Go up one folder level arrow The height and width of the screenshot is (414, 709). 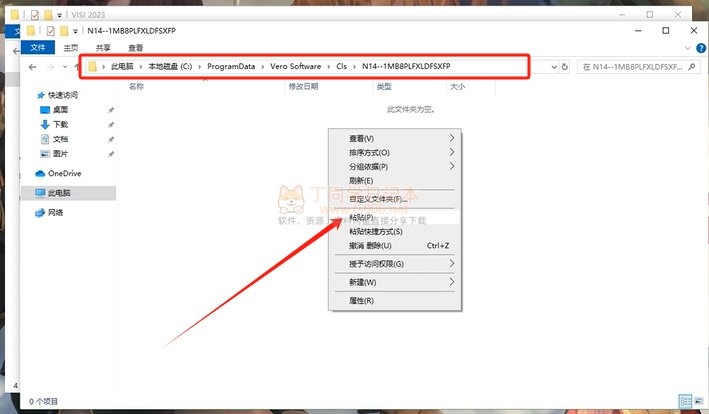click(76, 67)
